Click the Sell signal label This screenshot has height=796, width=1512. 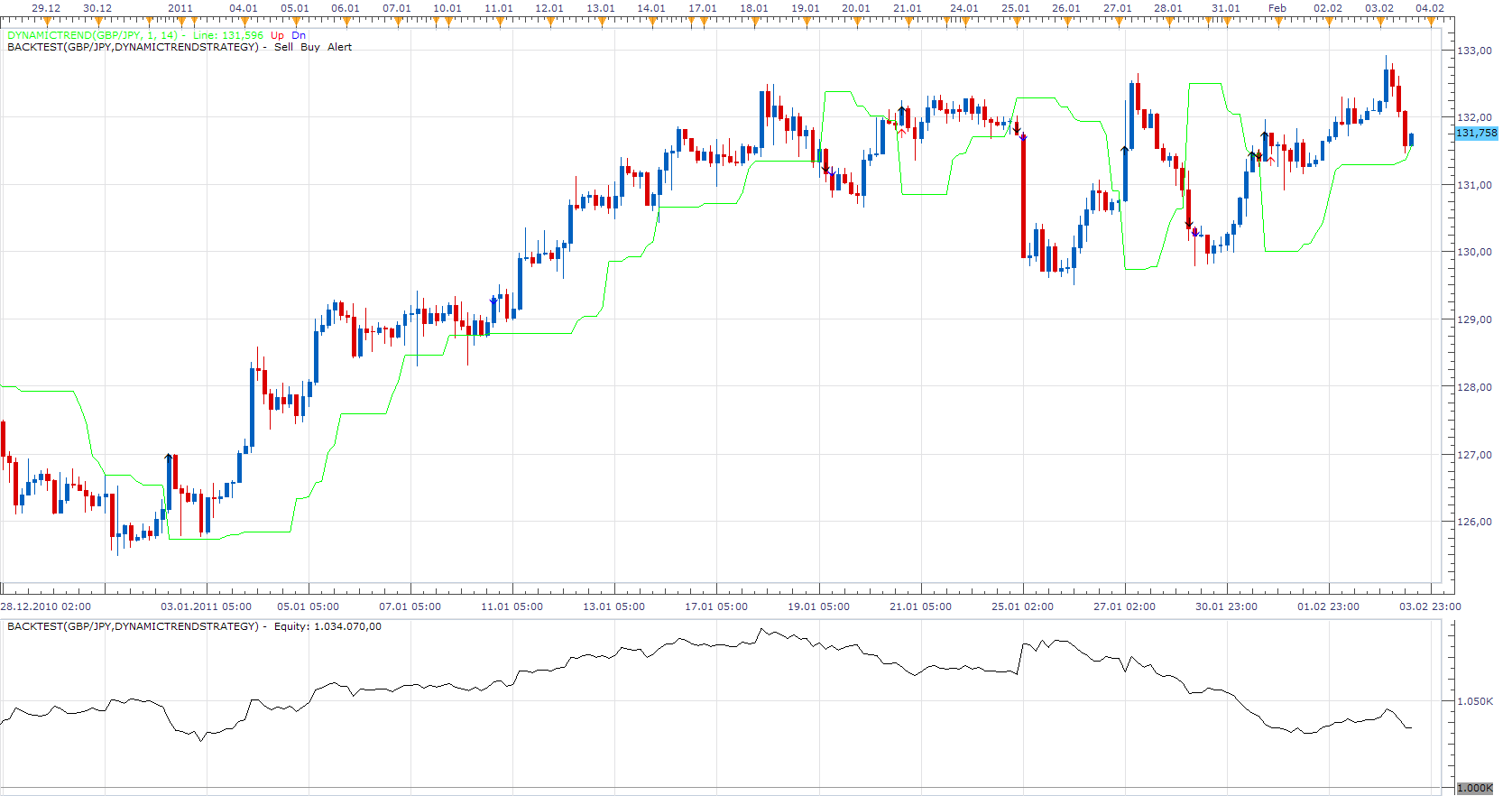[x=283, y=47]
